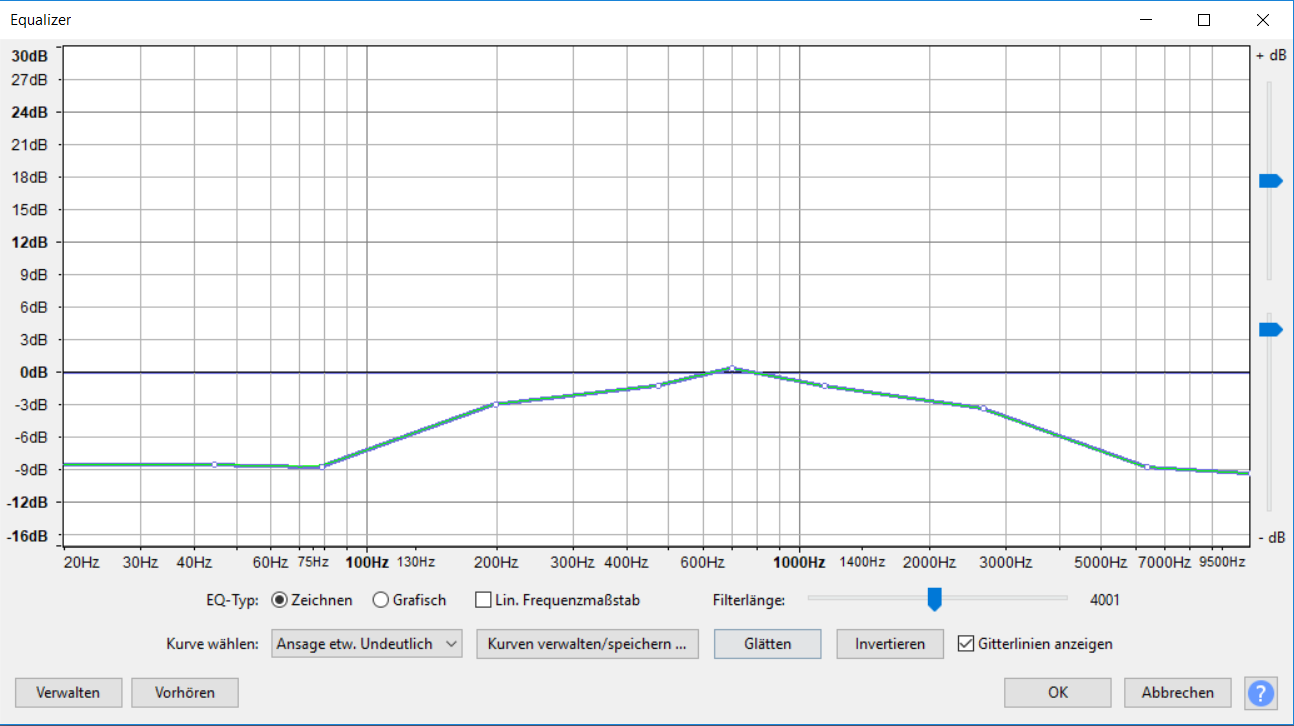Cancel the dialog with Abbrechen

pos(1177,693)
